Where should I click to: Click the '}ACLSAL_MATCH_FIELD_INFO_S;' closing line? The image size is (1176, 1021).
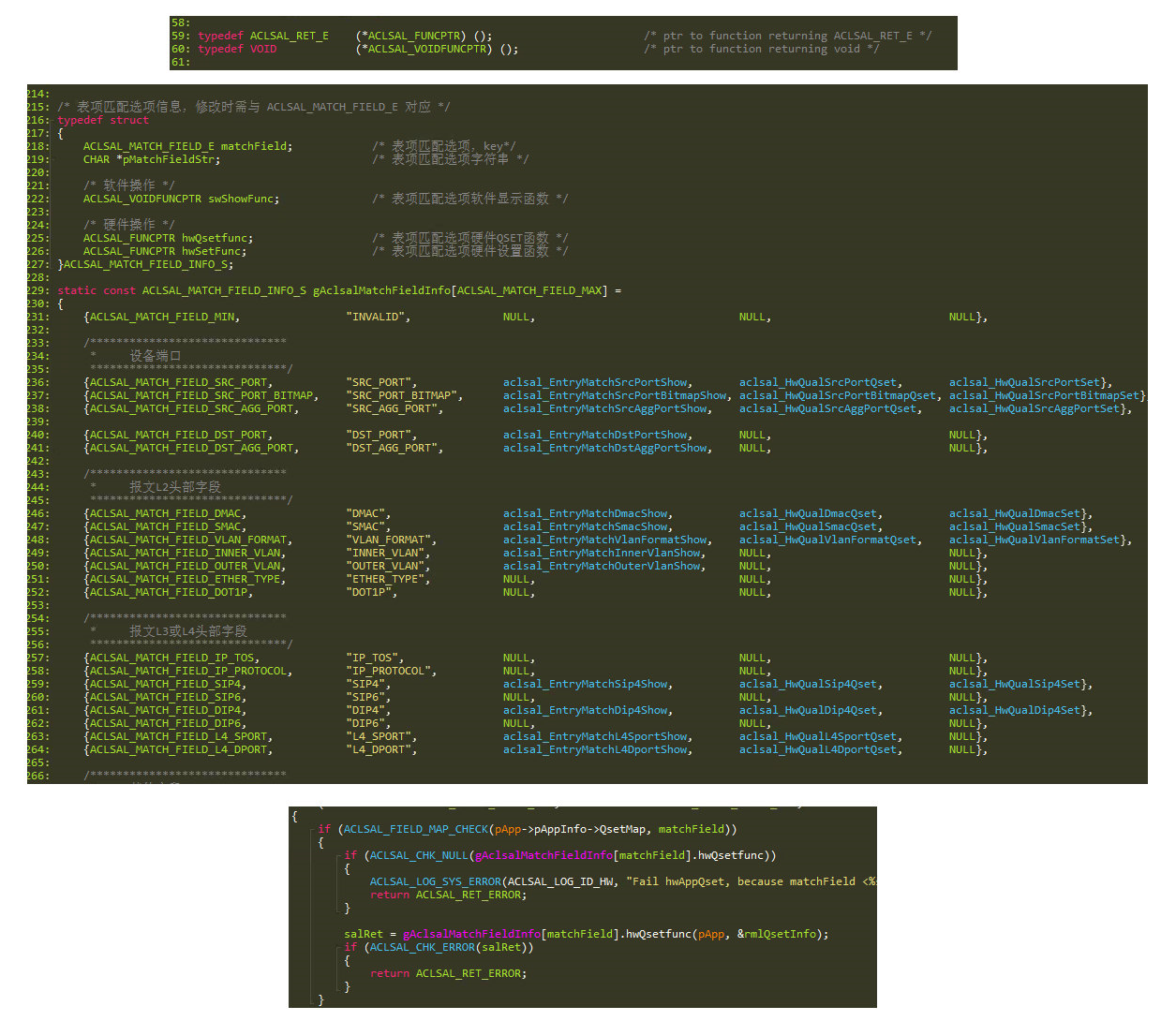145,264
